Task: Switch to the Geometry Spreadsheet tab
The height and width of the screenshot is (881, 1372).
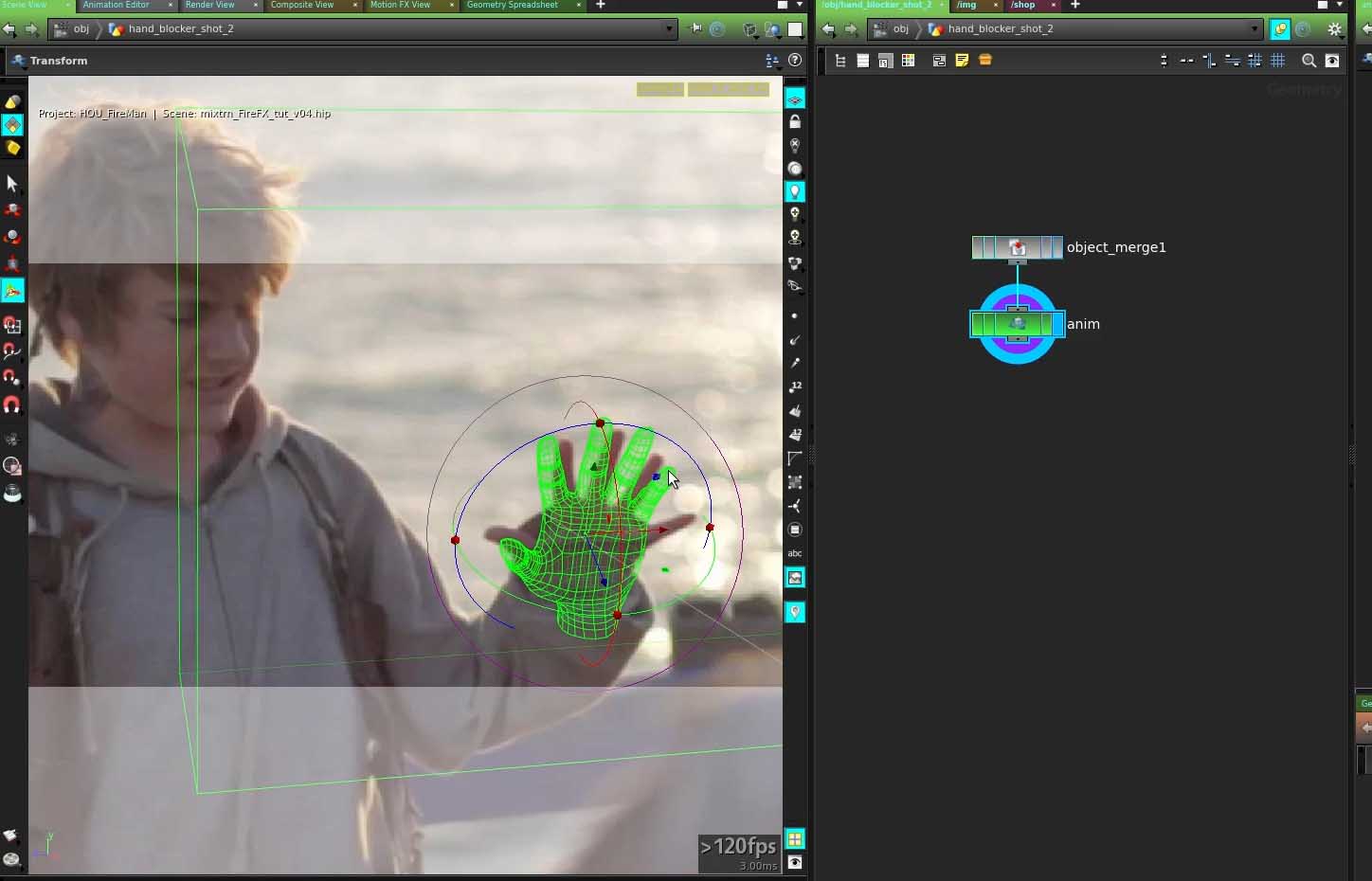Action: coord(512,5)
